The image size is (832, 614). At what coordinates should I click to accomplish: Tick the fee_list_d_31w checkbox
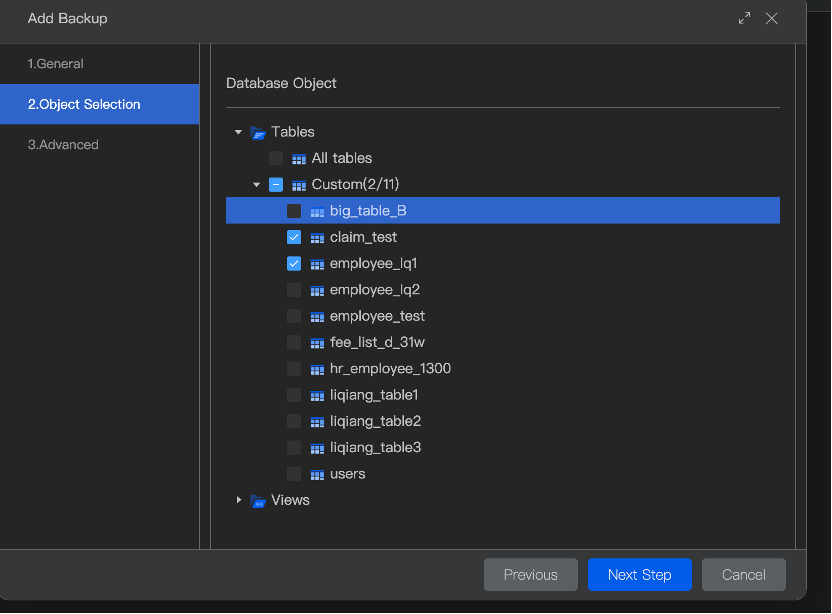294,343
